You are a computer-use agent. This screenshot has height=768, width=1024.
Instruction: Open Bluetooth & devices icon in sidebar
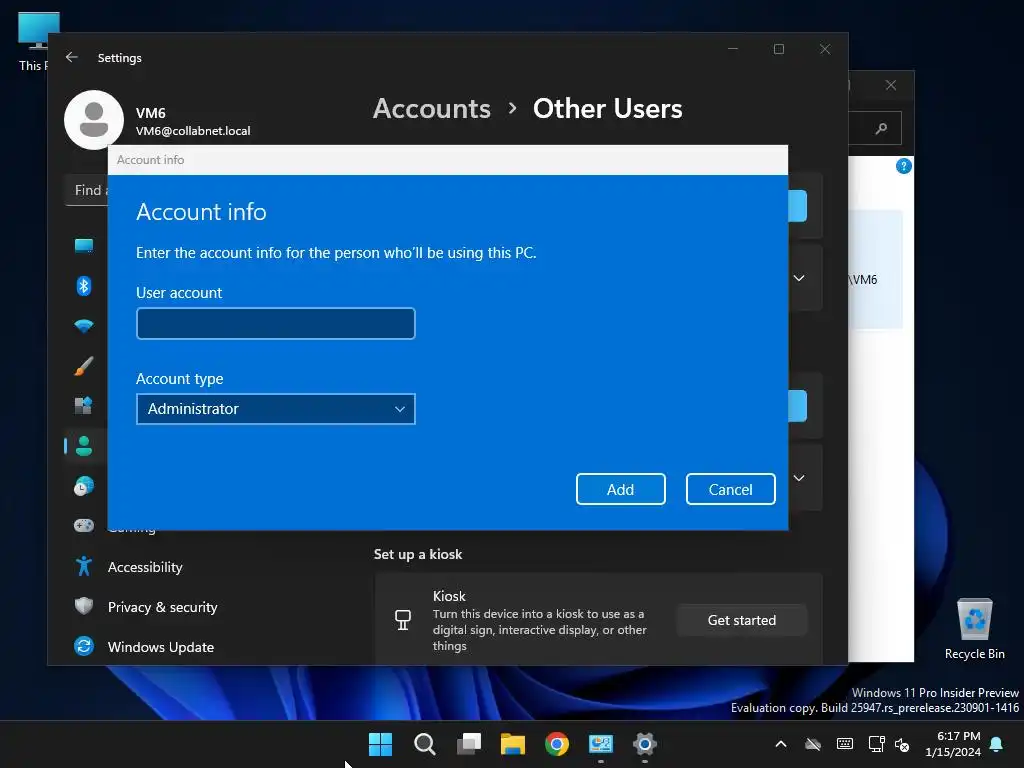84,286
